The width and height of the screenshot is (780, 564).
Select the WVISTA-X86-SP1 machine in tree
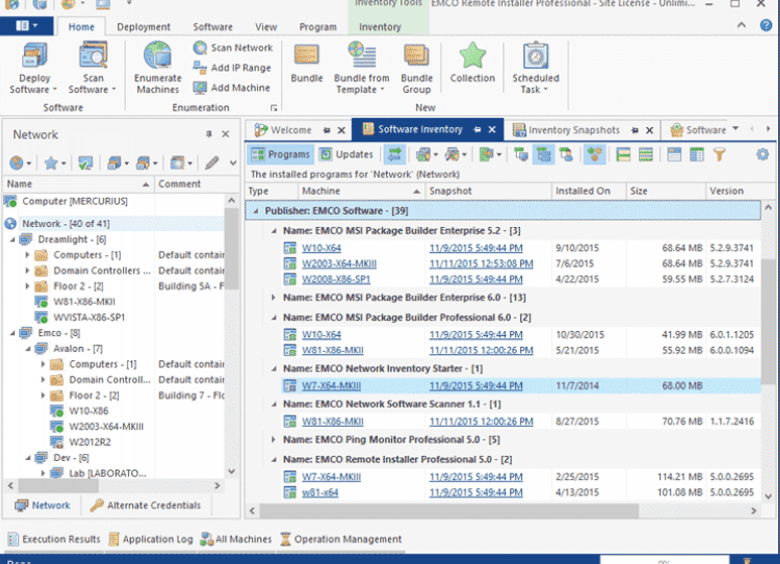pos(89,317)
